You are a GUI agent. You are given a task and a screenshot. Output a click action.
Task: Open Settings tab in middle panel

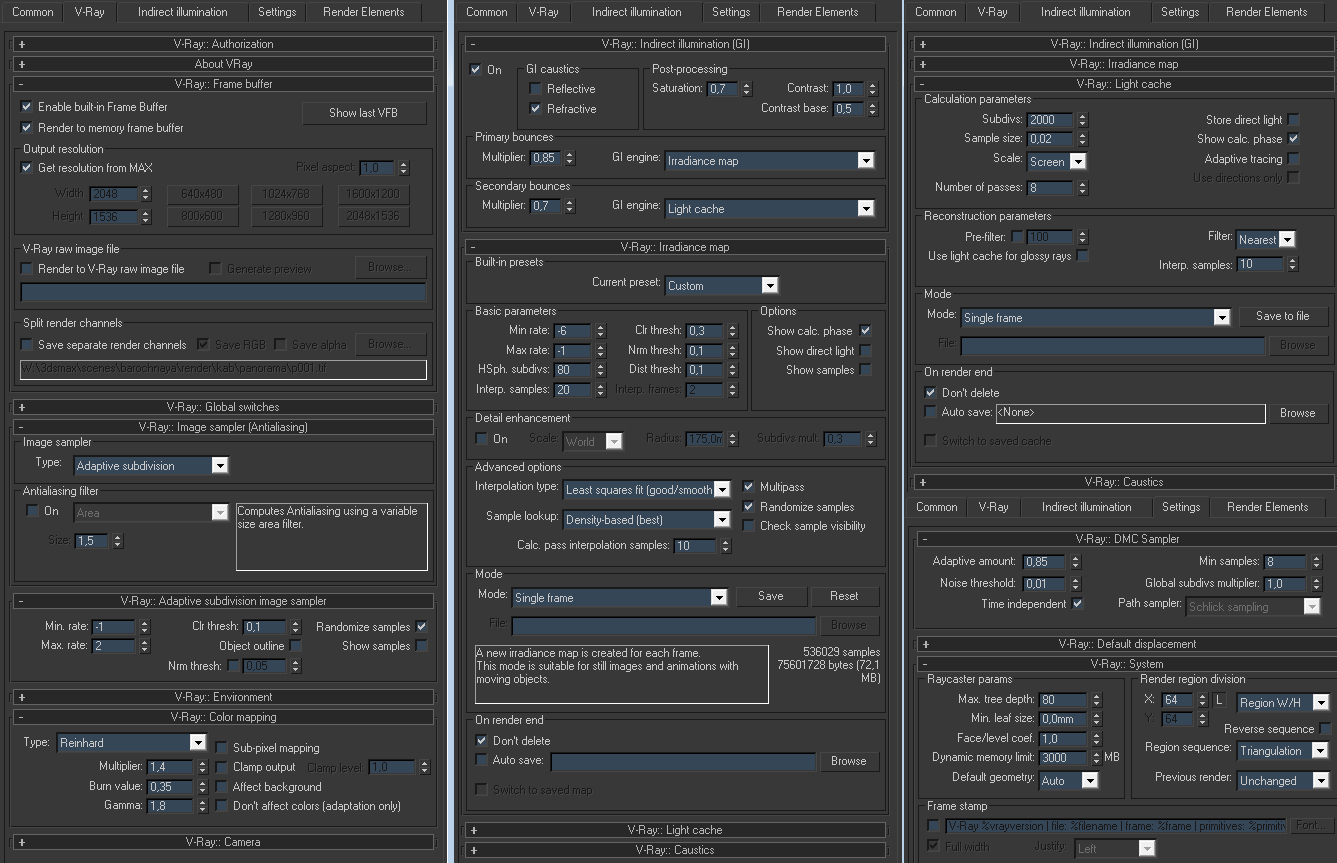pyautogui.click(x=731, y=12)
